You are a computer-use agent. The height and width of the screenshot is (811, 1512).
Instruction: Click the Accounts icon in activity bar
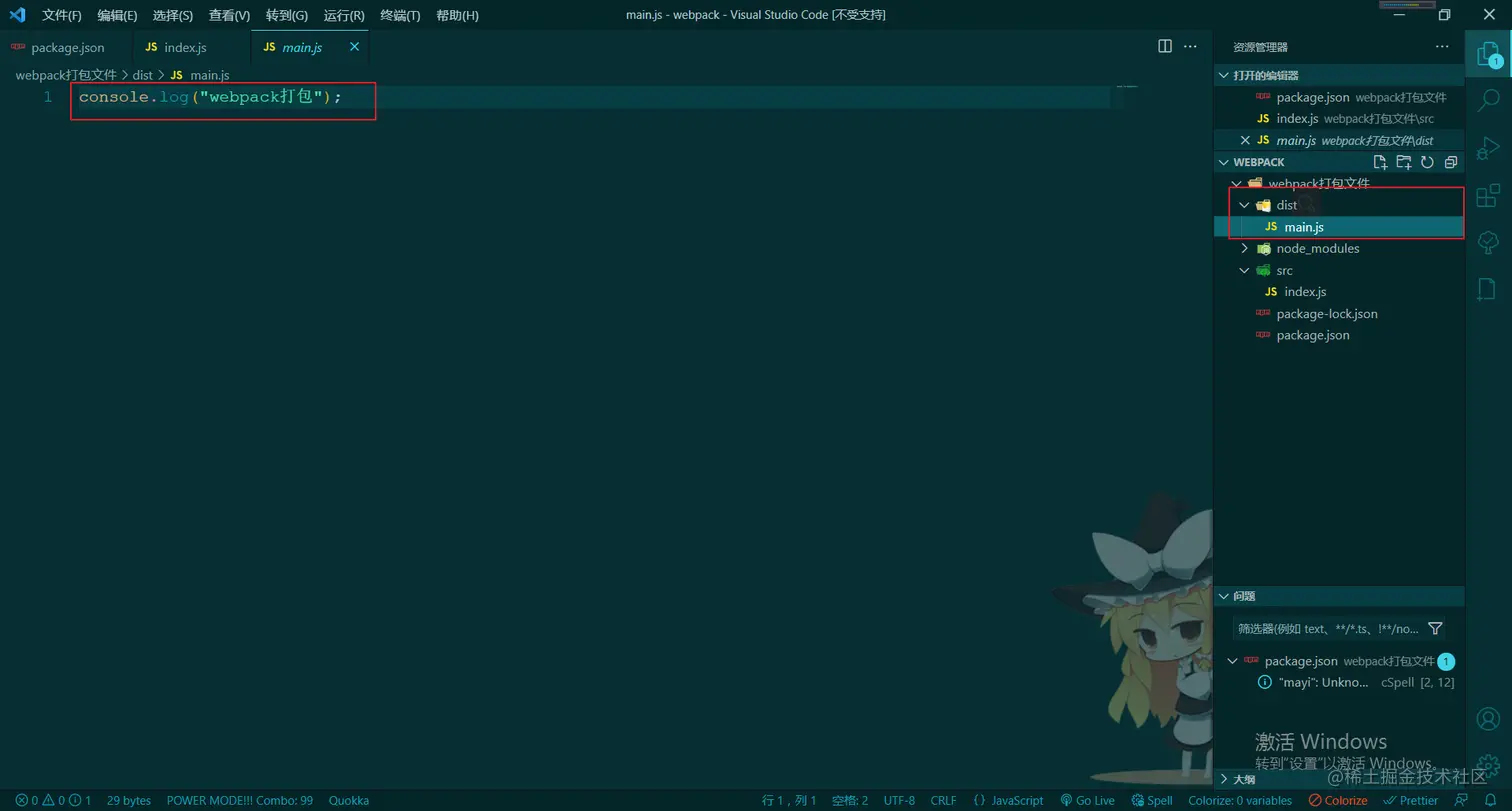[x=1488, y=719]
